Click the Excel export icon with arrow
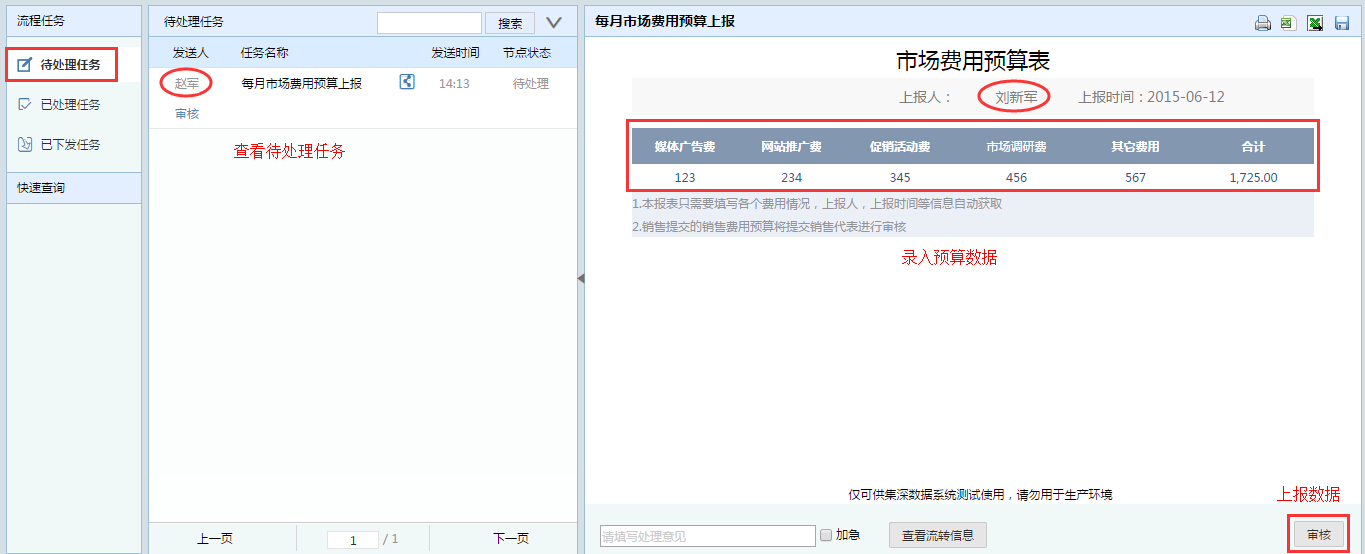 [x=1316, y=23]
